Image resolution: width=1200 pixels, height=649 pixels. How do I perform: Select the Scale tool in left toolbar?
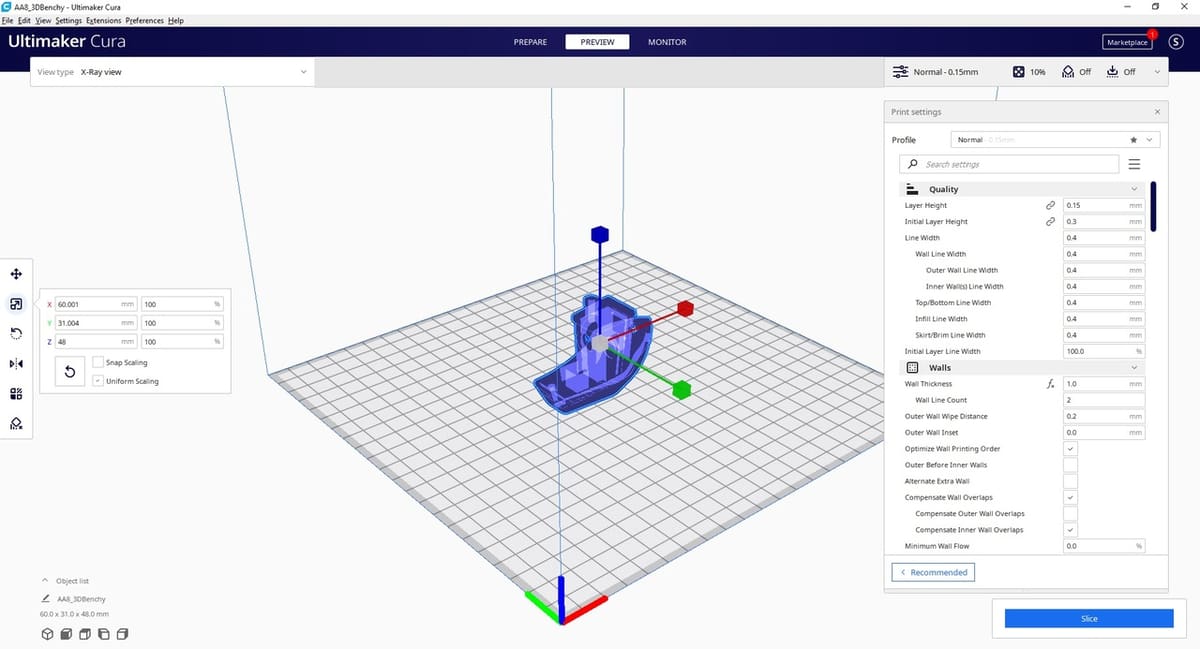tap(16, 303)
